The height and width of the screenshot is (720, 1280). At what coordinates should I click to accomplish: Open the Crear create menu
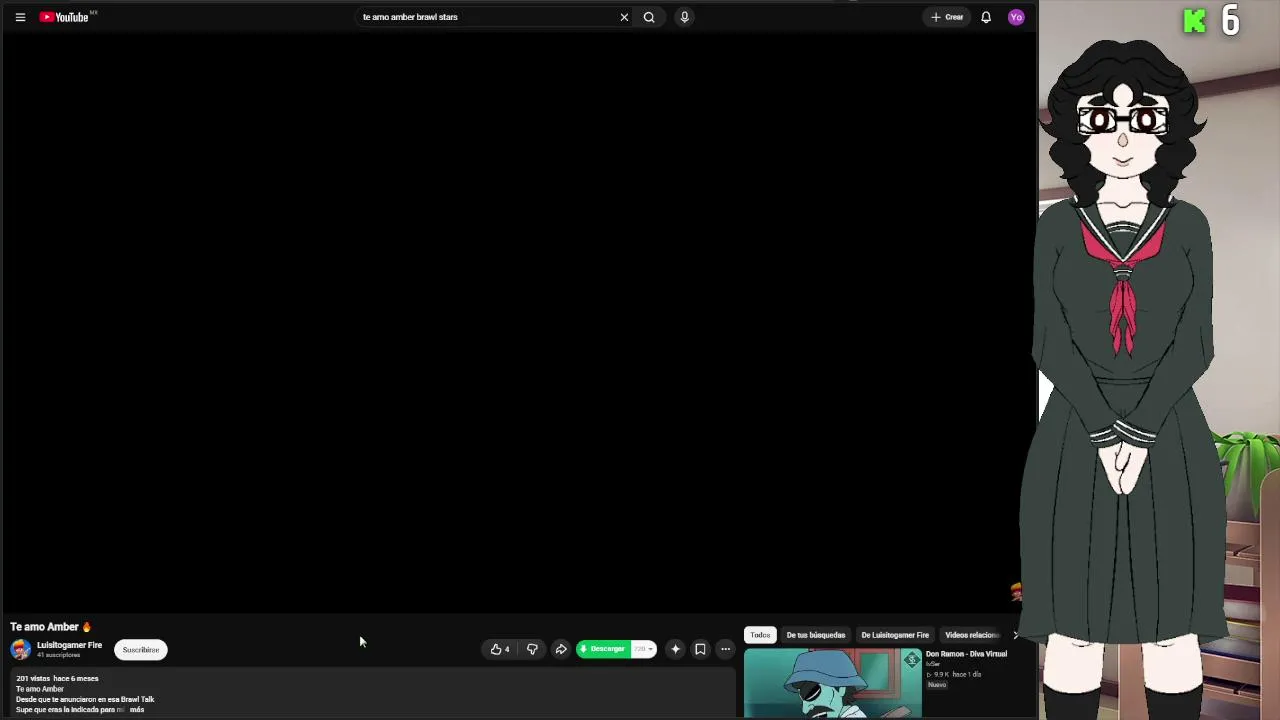tap(947, 17)
